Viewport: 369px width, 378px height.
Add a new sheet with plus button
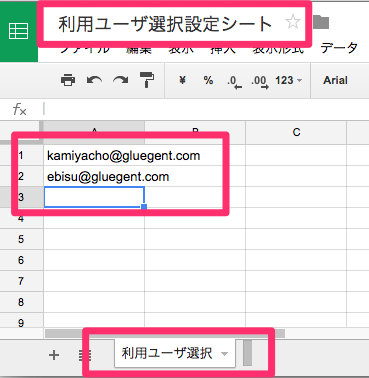click(x=54, y=355)
